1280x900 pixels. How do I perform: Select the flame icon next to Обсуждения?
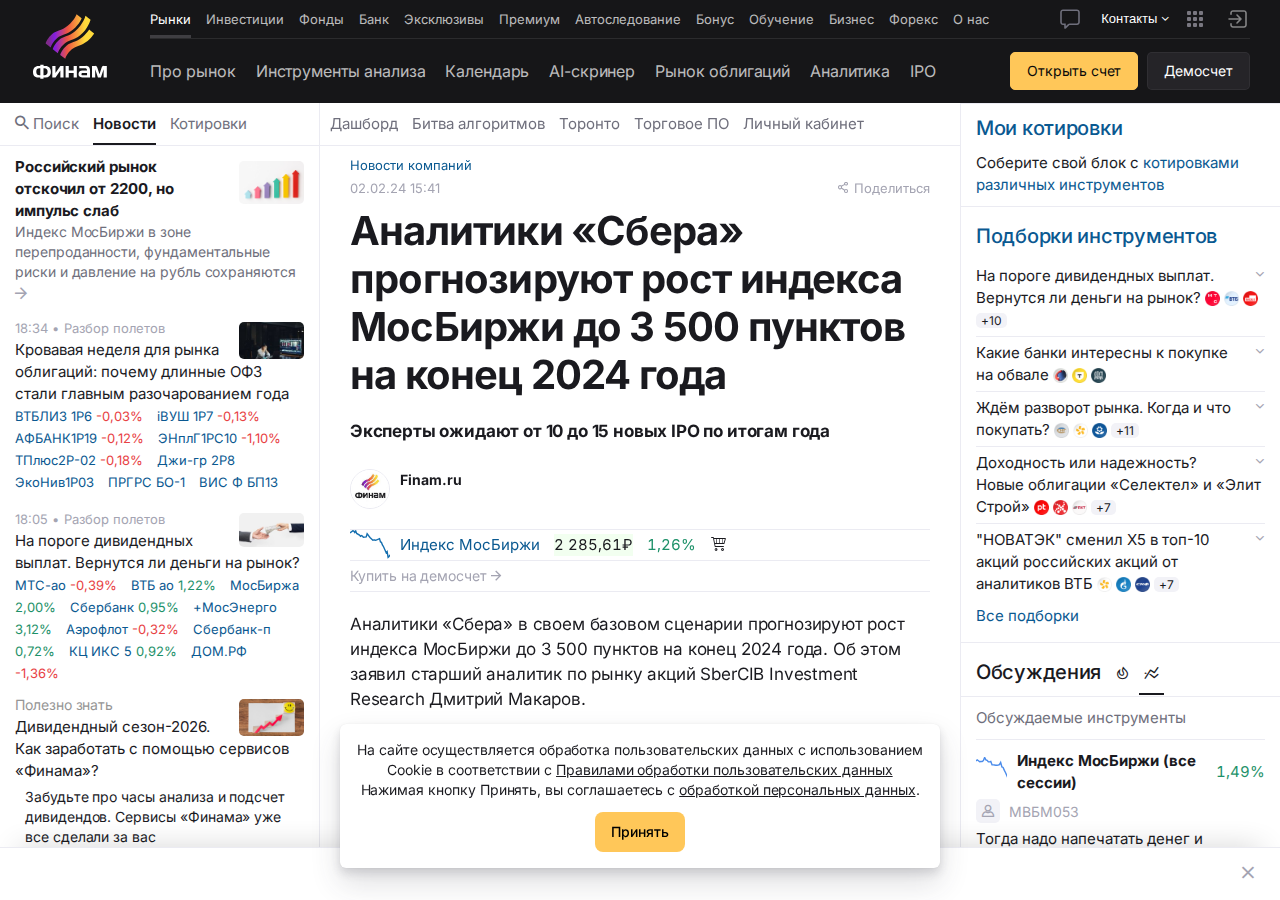[1122, 673]
